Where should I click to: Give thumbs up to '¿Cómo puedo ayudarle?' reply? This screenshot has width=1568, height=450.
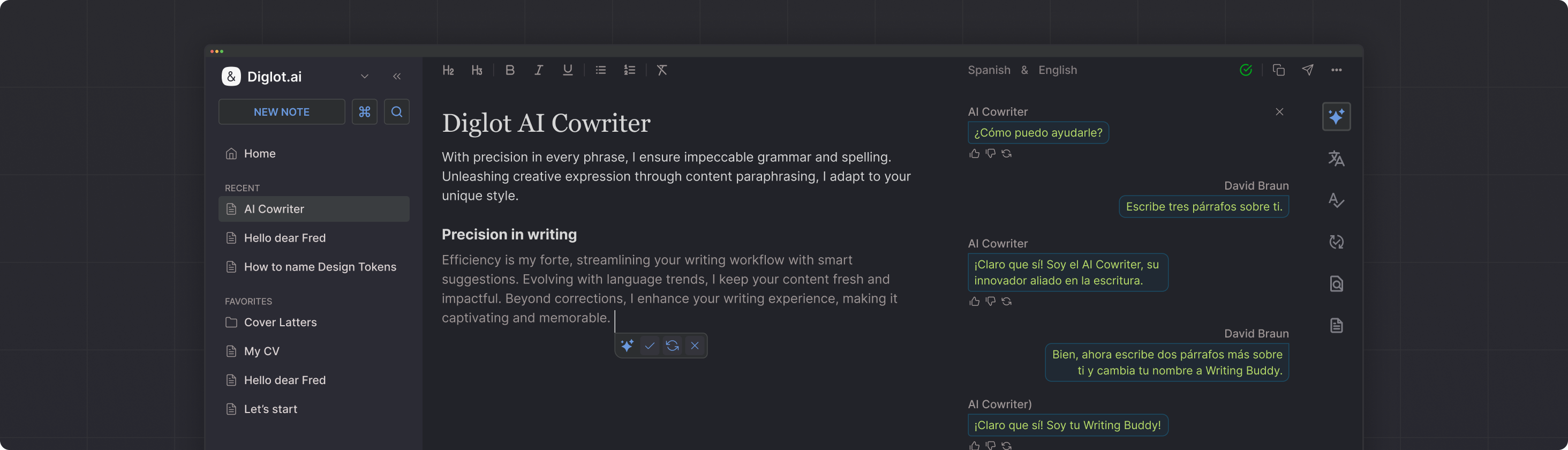(x=974, y=153)
